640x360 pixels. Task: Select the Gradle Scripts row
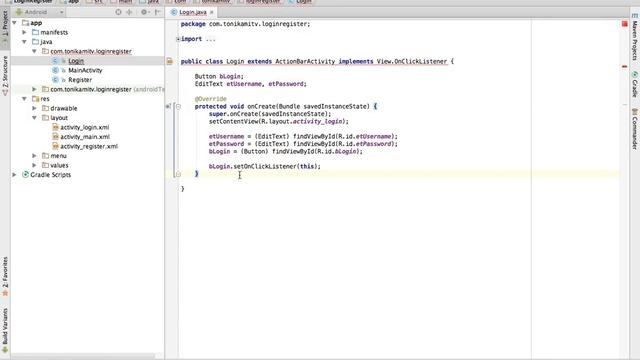(87, 175)
